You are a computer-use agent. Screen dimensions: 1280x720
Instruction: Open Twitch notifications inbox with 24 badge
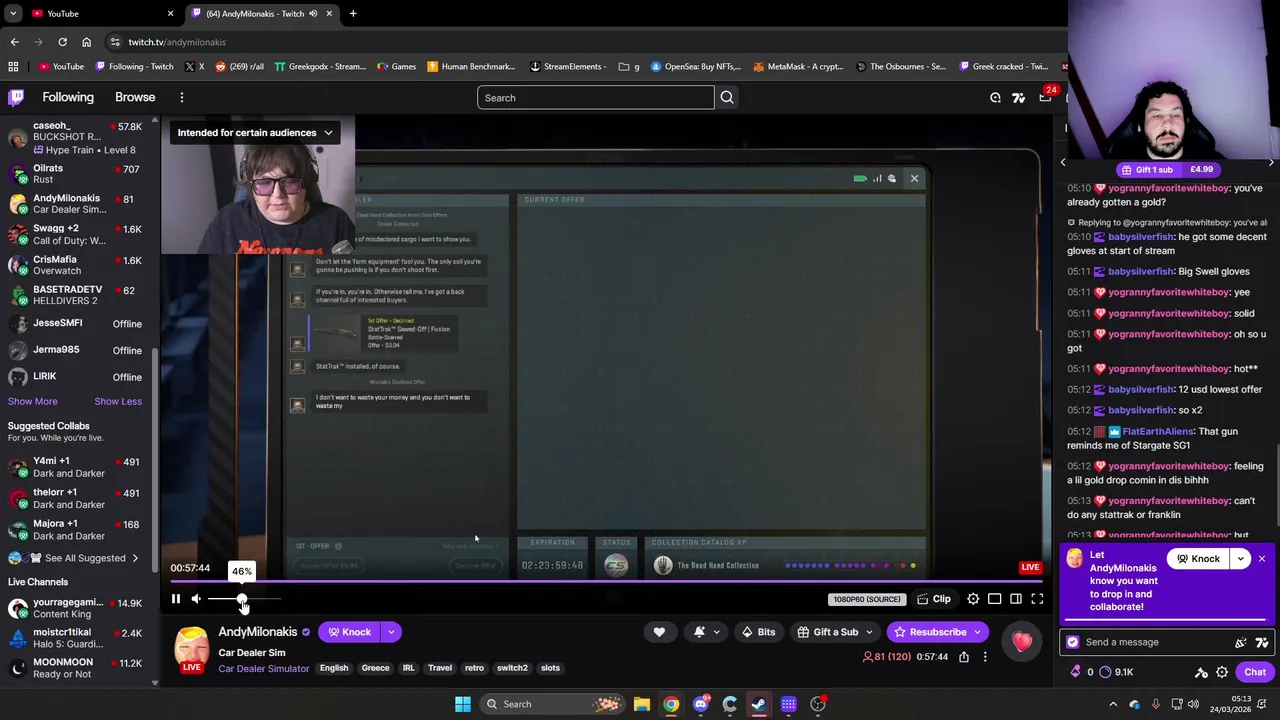point(1045,97)
